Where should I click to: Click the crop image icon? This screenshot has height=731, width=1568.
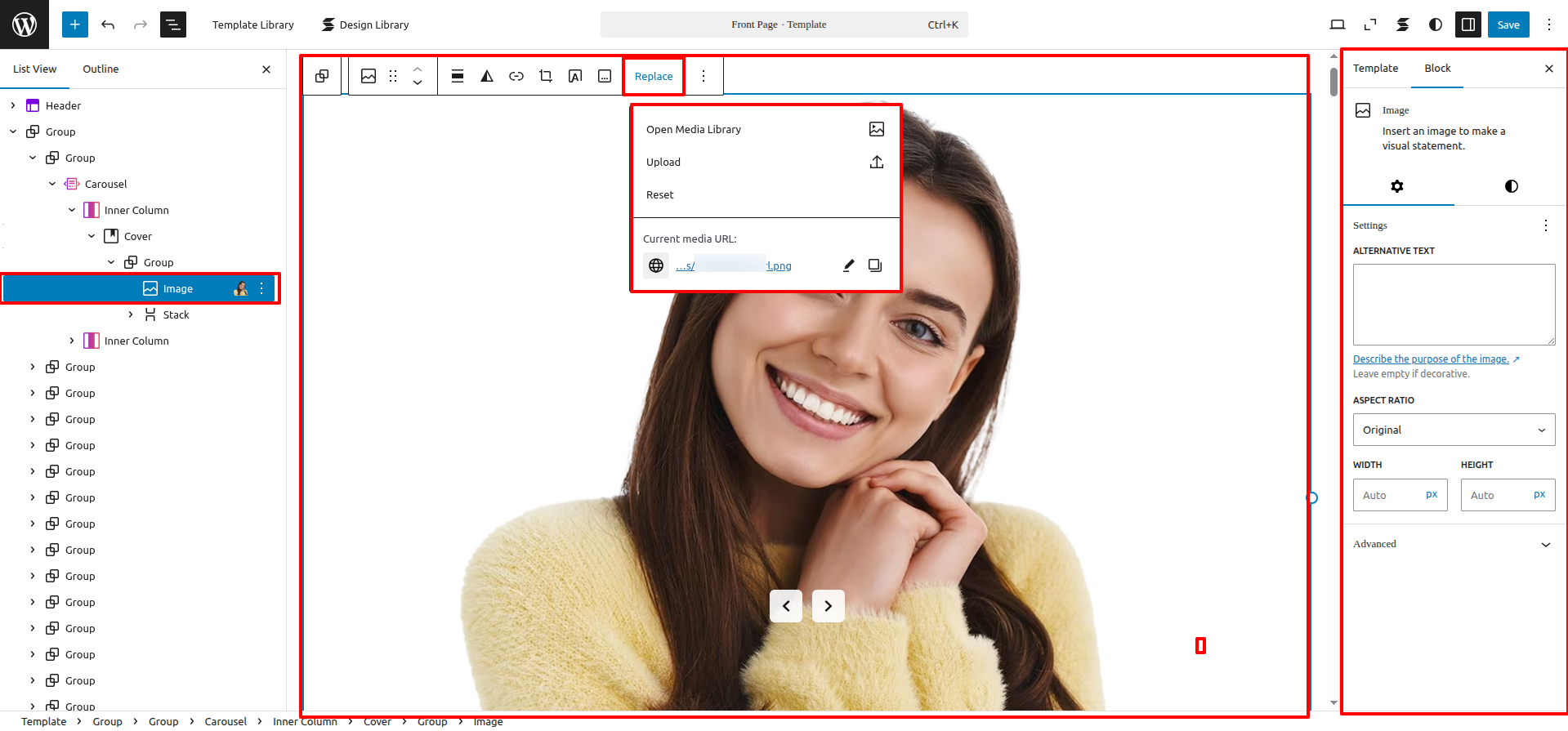[546, 76]
